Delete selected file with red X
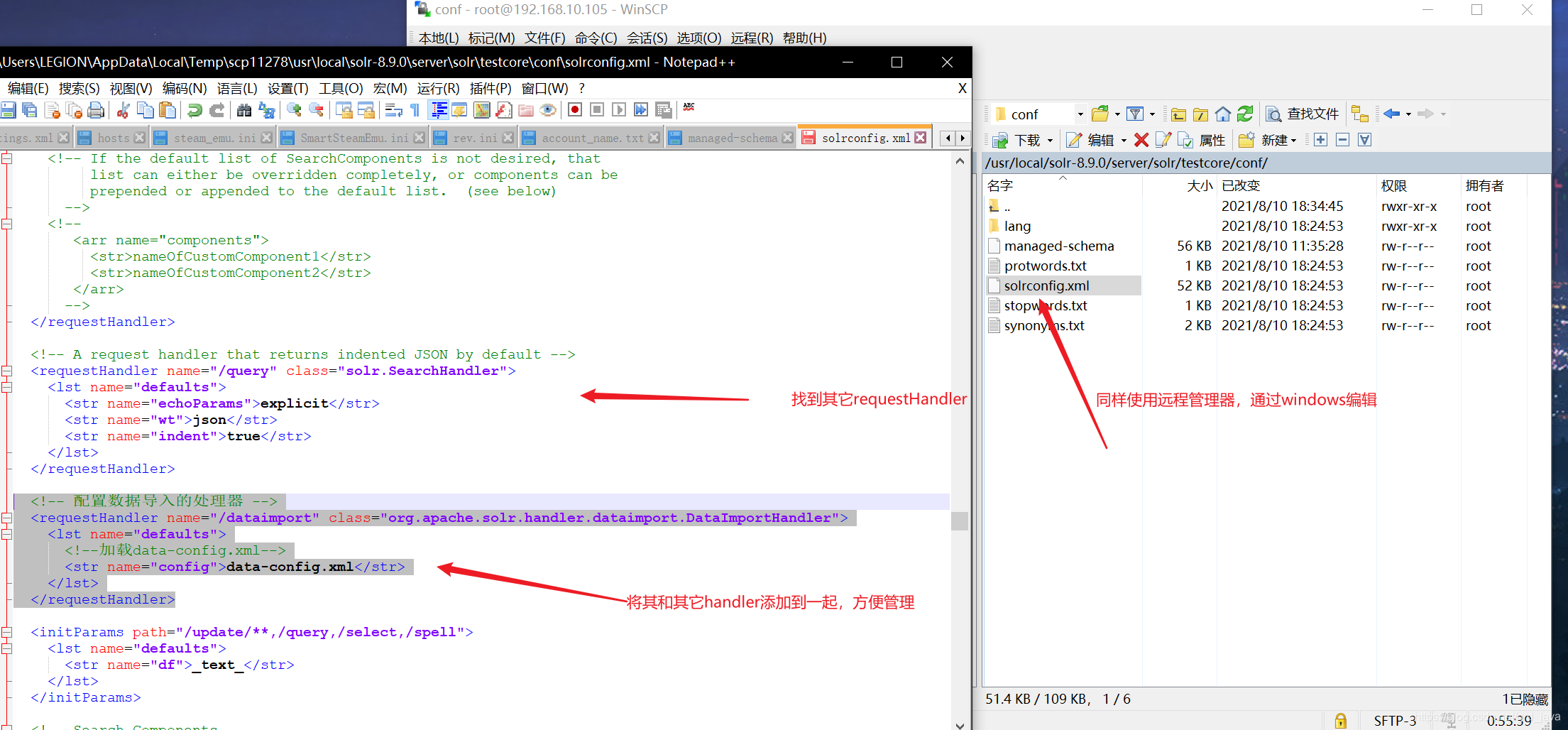The width and height of the screenshot is (1568, 730). 1141,140
